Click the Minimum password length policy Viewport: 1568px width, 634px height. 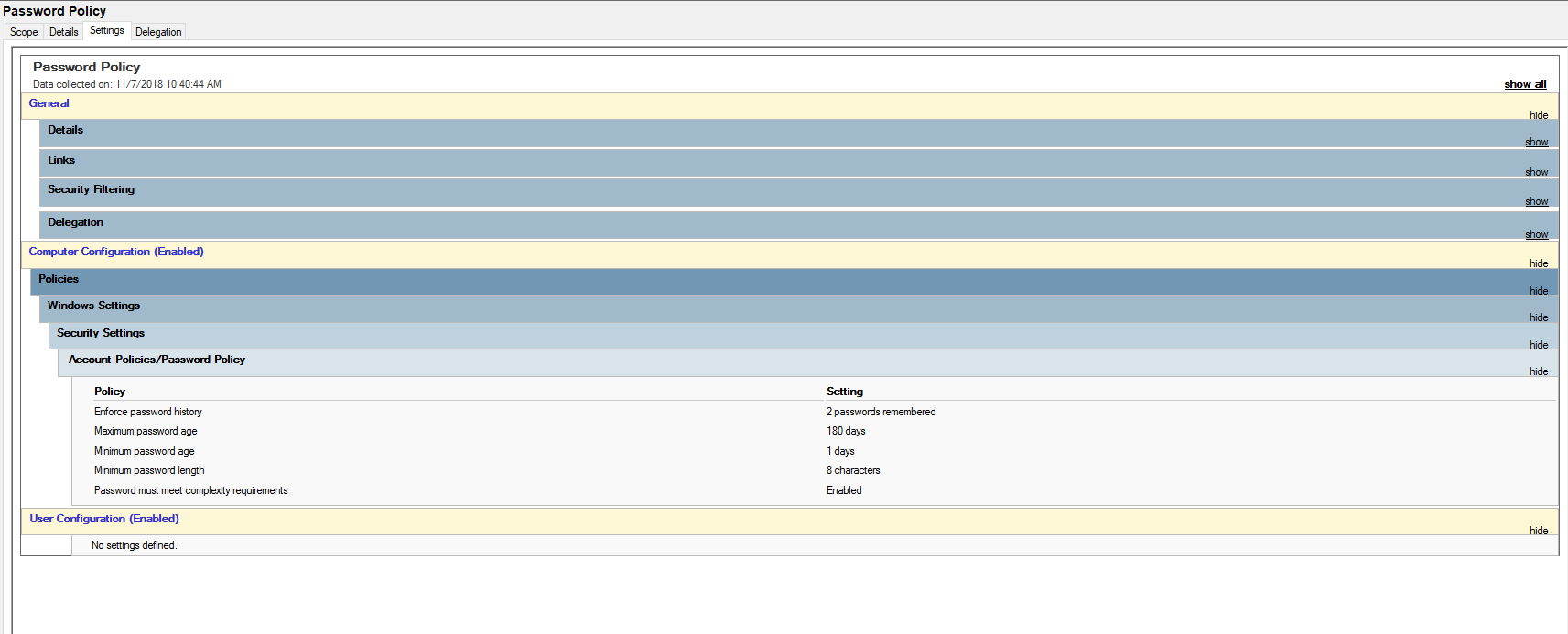pos(149,470)
